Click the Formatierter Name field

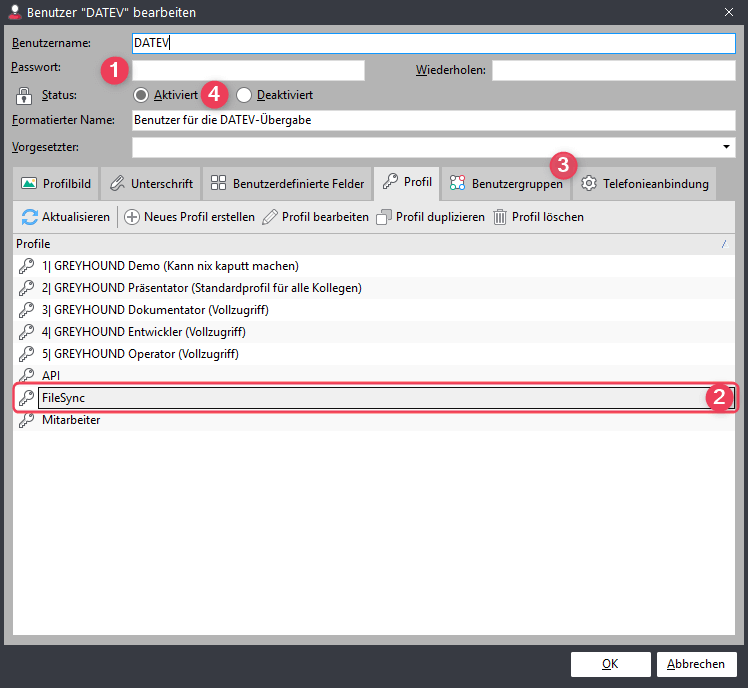(x=433, y=120)
